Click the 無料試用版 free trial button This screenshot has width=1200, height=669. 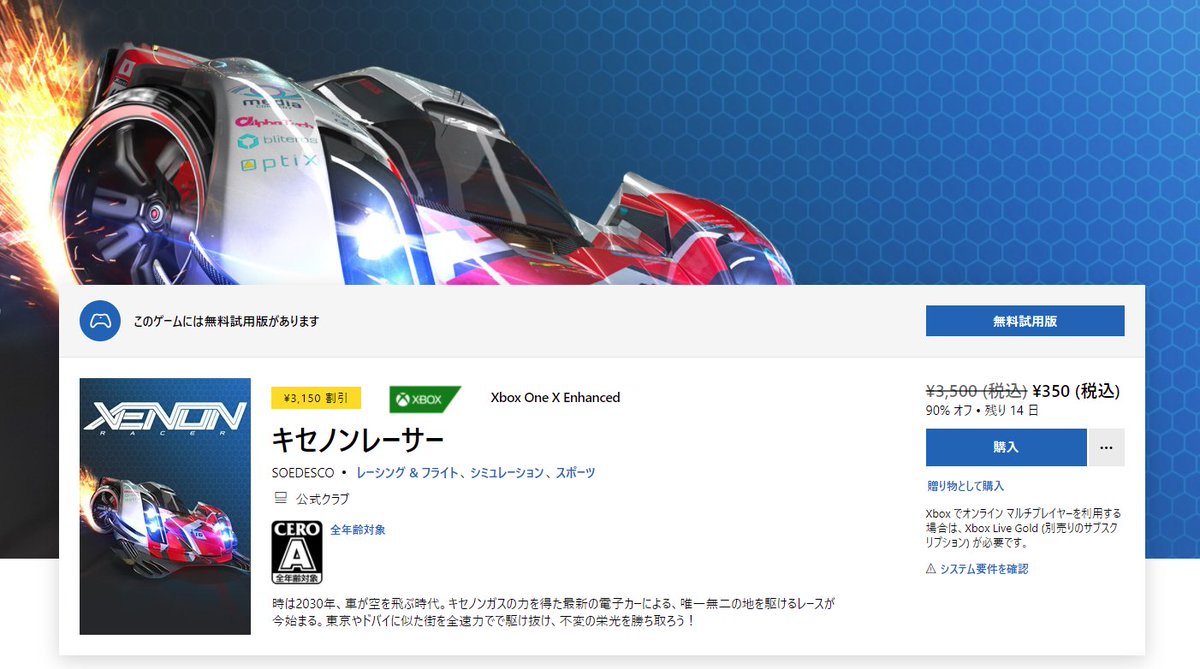(1025, 321)
